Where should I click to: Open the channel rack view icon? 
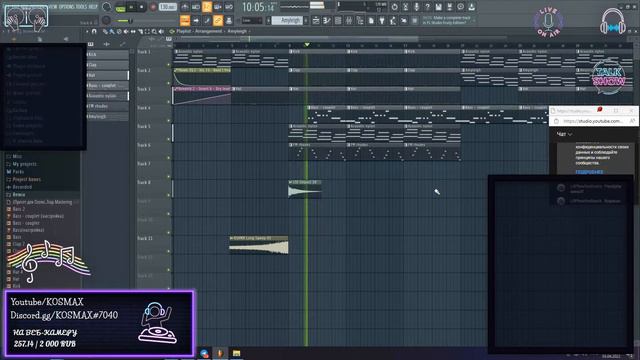pos(338,20)
